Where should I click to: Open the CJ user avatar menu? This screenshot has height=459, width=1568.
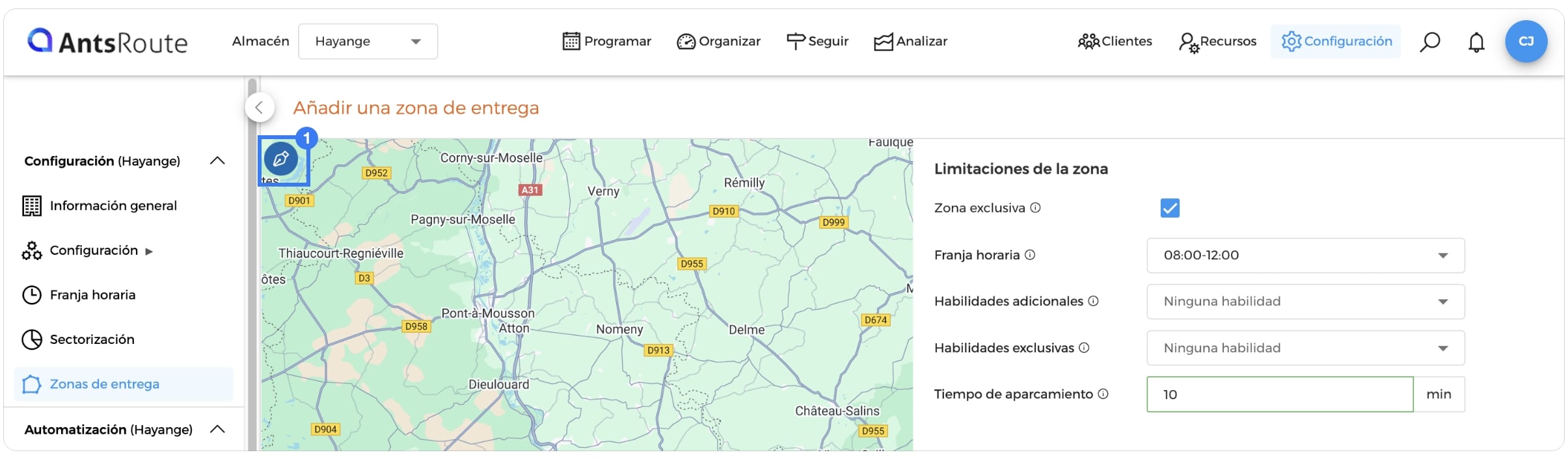(x=1526, y=42)
